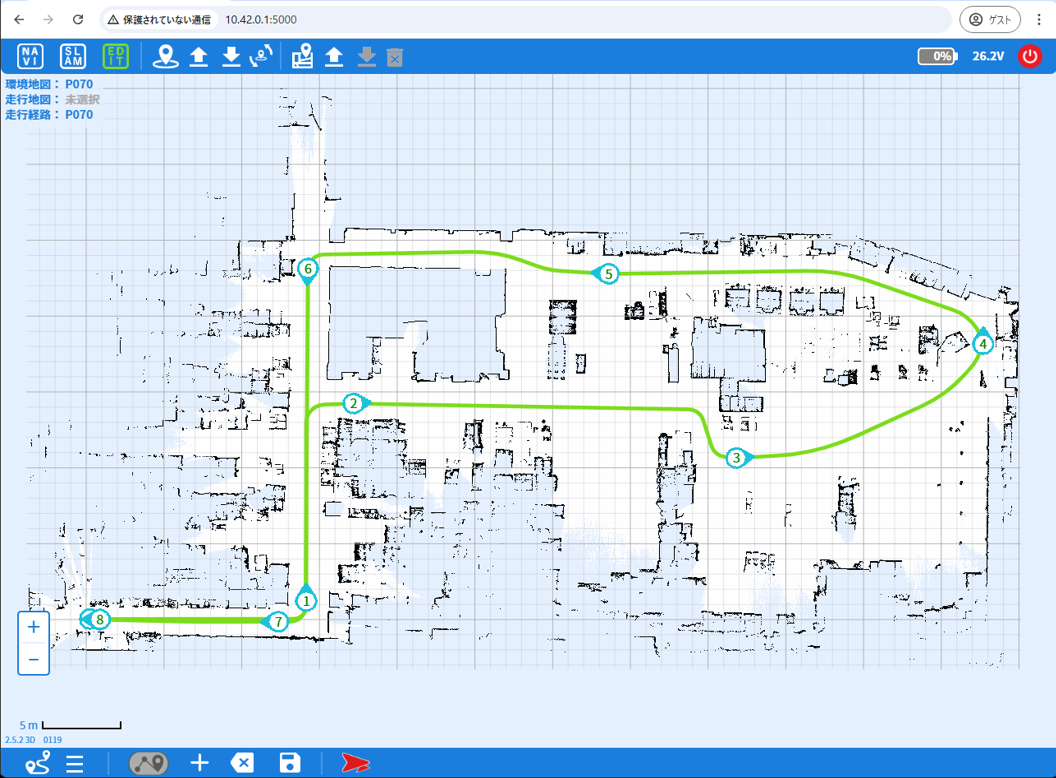Zoom out on the map with minus

[34, 659]
